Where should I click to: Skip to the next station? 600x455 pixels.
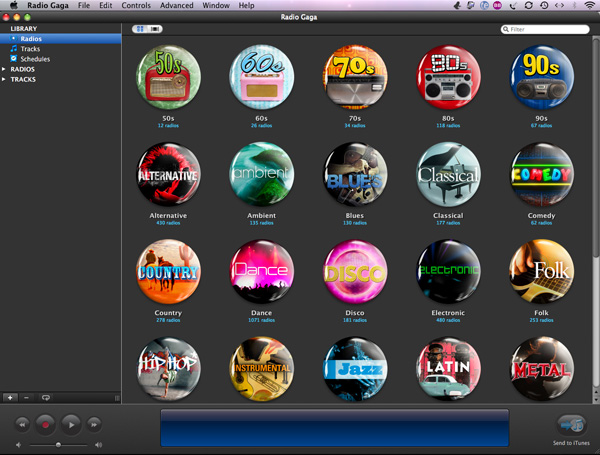(94, 423)
